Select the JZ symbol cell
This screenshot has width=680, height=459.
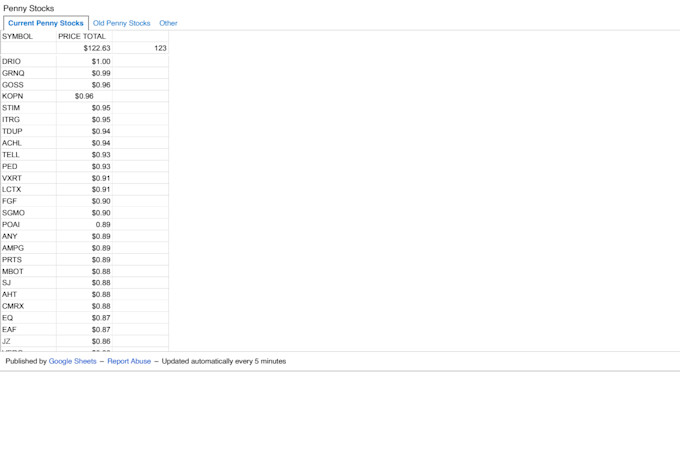point(29,341)
